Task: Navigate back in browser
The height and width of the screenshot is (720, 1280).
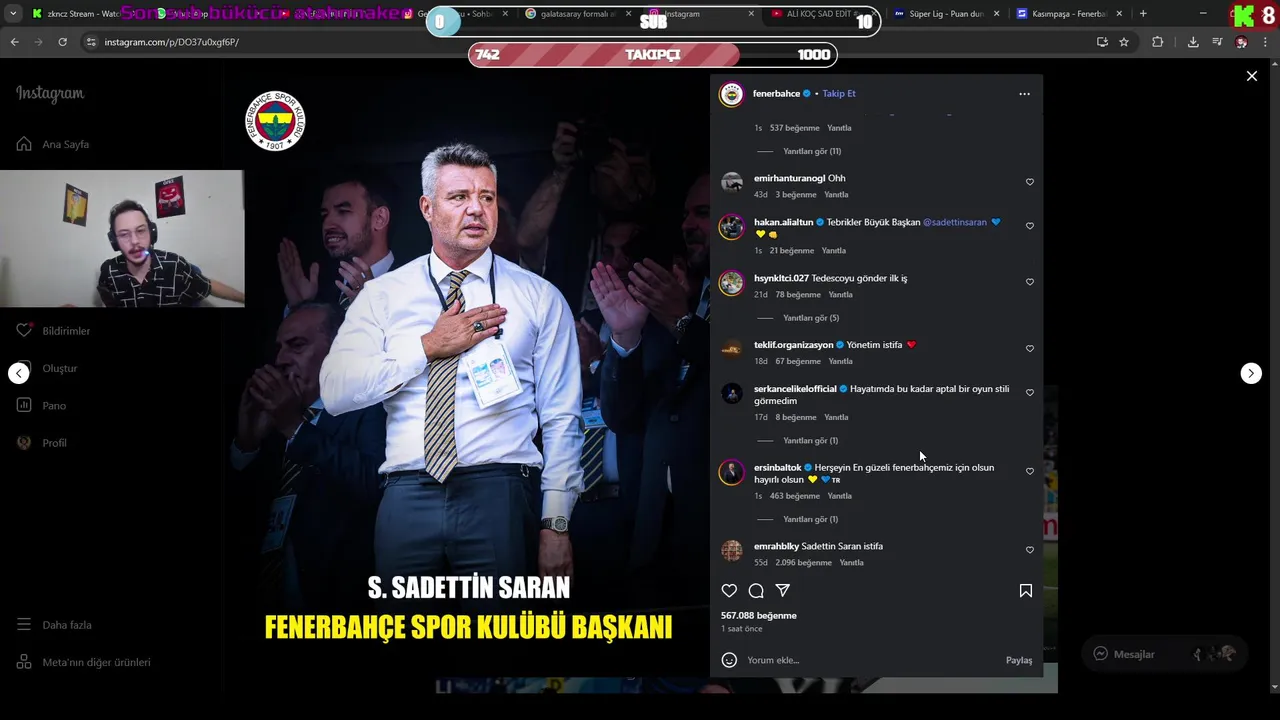Action: click(14, 42)
